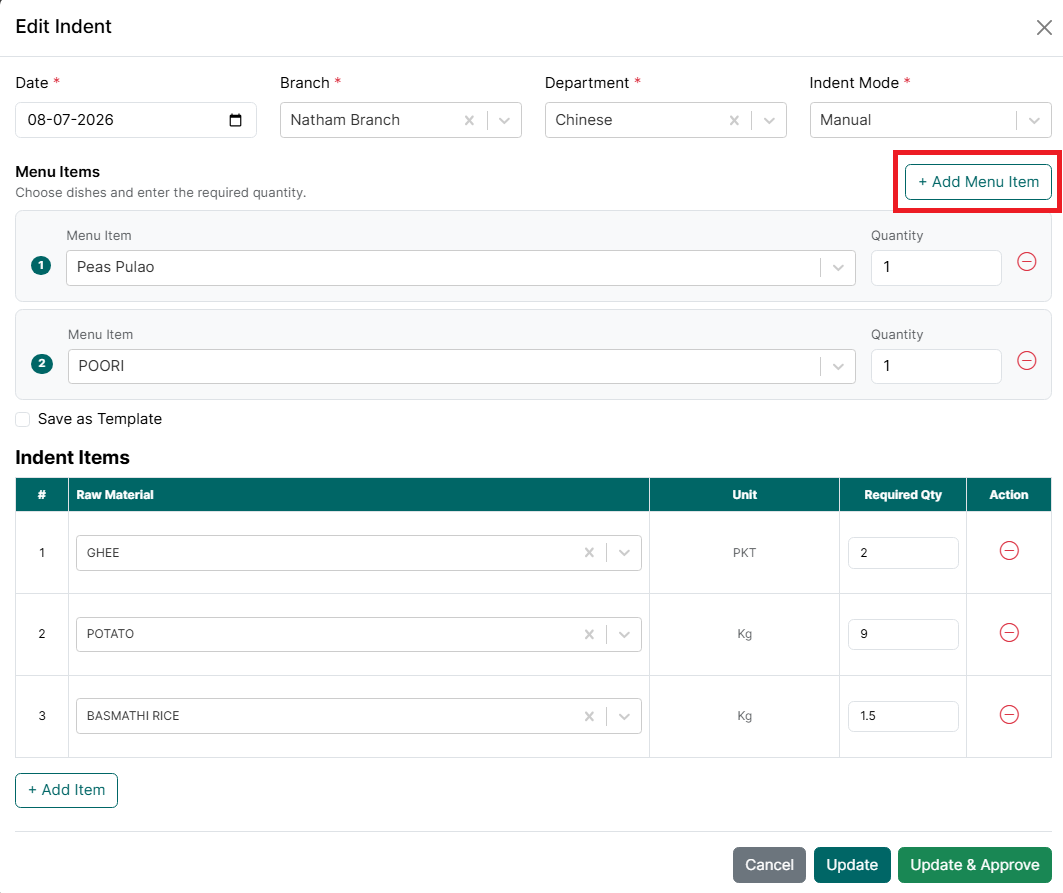
Task: Click the Add Menu Item button
Action: tap(978, 182)
